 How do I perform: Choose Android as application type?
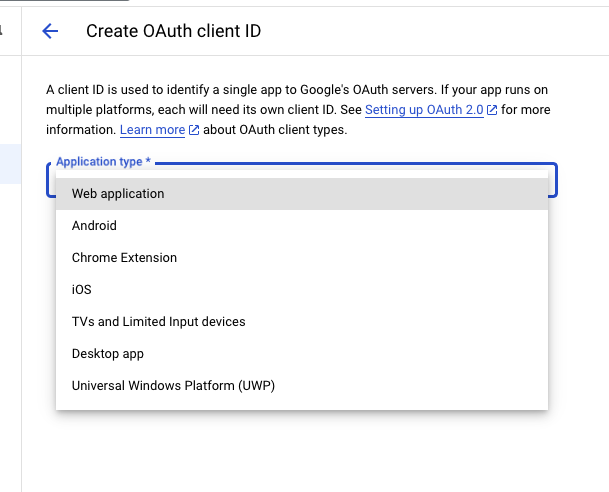(x=302, y=226)
